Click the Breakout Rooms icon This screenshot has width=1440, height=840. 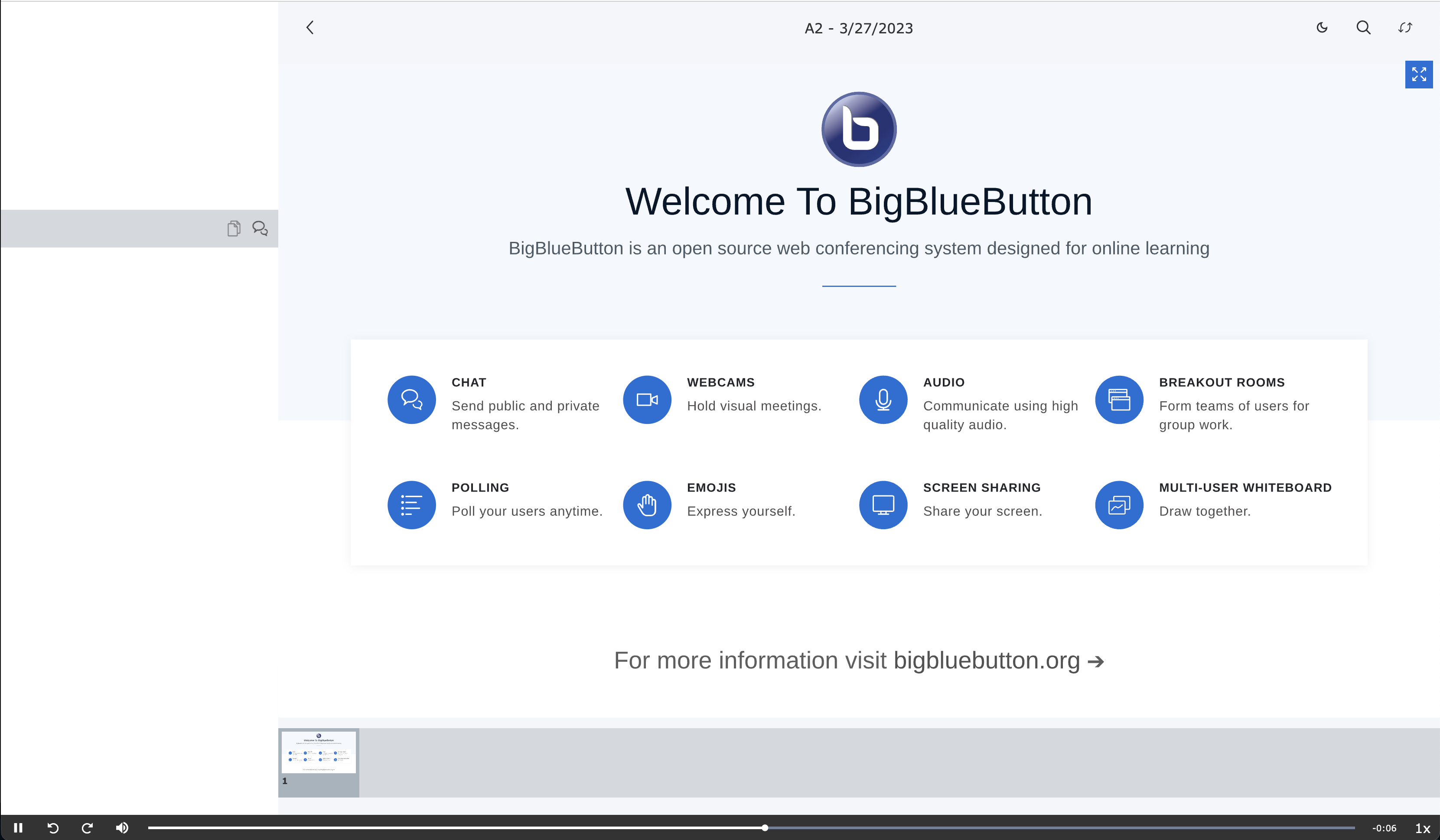point(1119,400)
